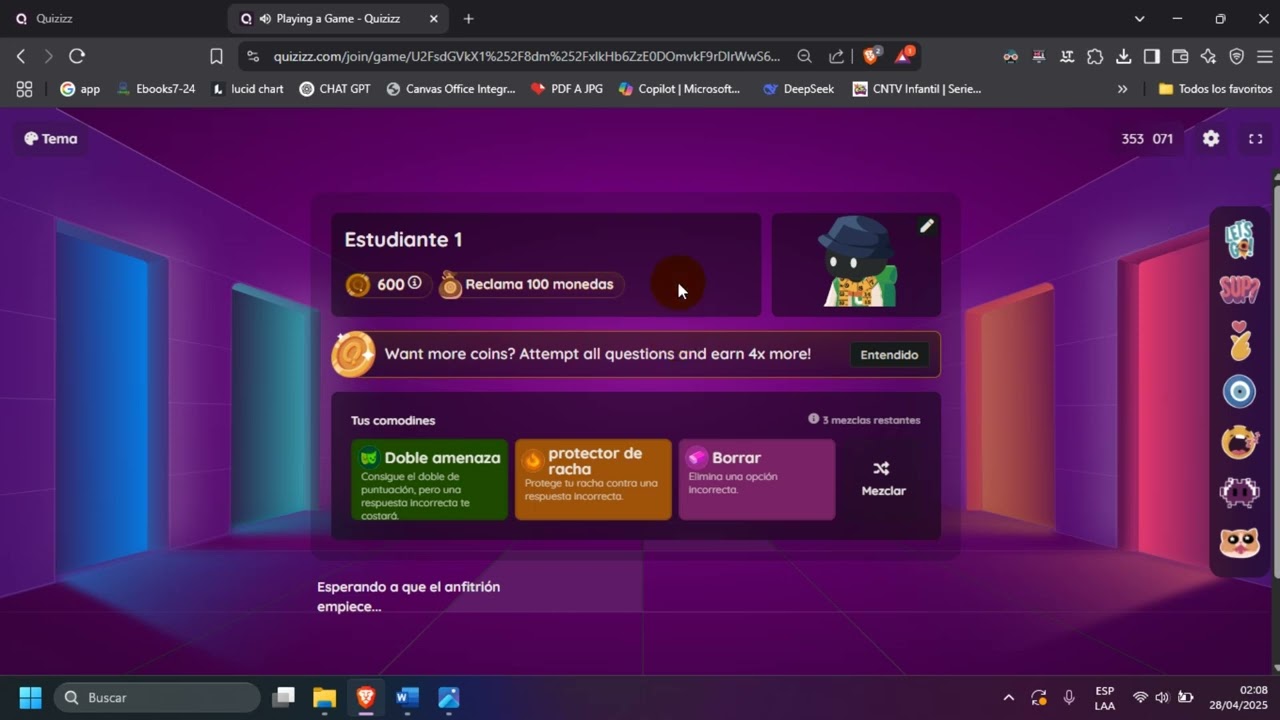Open File Explorer from taskbar

[324, 697]
